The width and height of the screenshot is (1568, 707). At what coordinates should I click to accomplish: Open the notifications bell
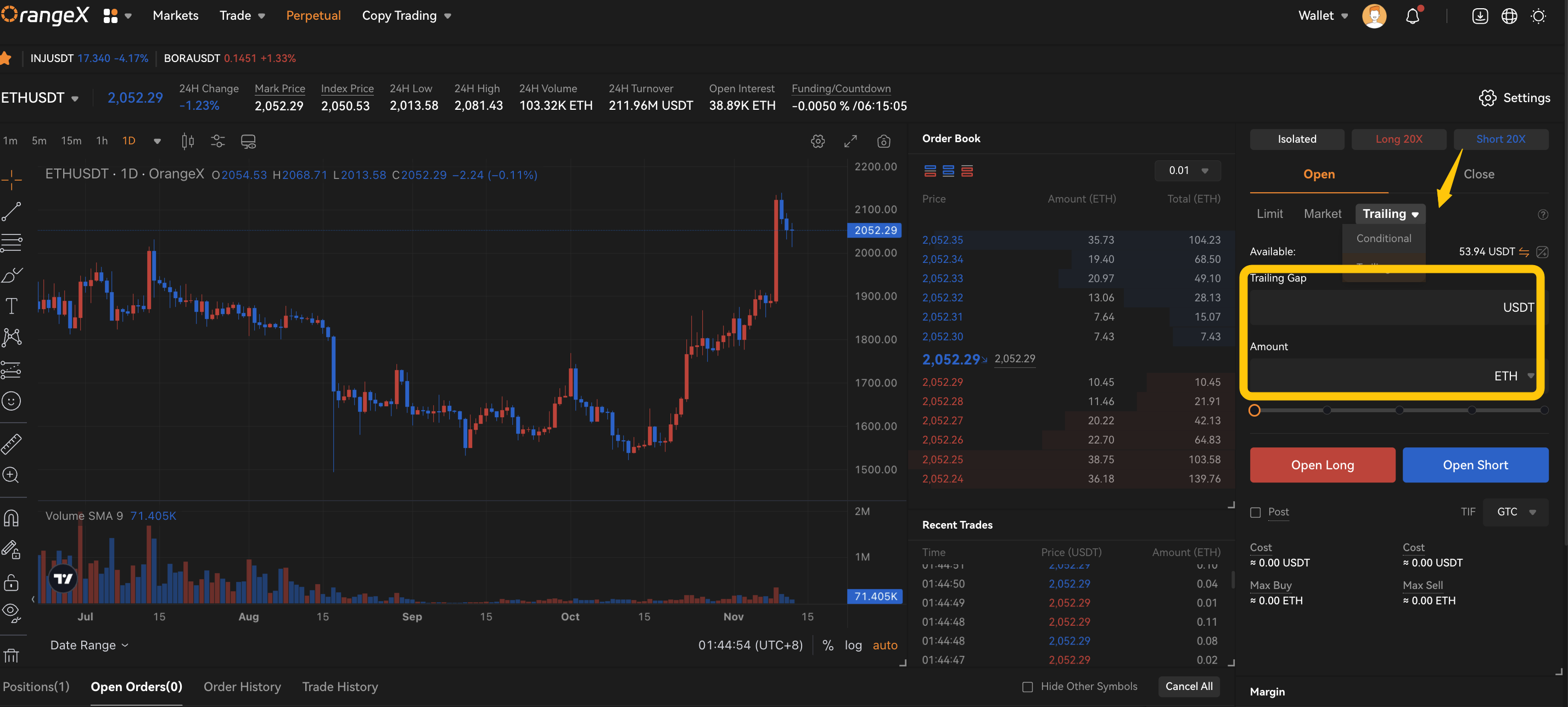pyautogui.click(x=1413, y=16)
